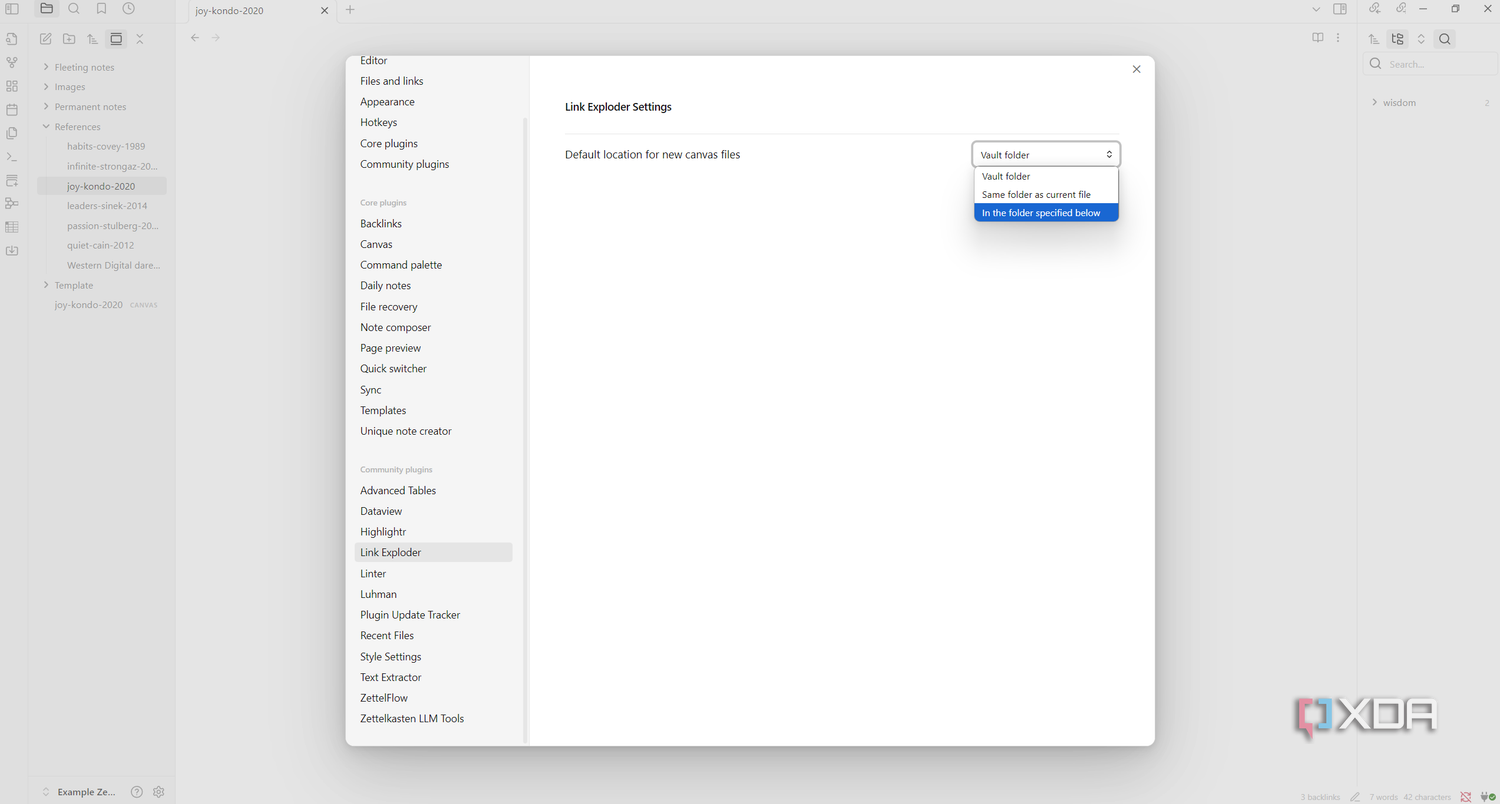The height and width of the screenshot is (804, 1500).
Task: Toggle the right sidebar collapse icon
Action: tap(1340, 9)
